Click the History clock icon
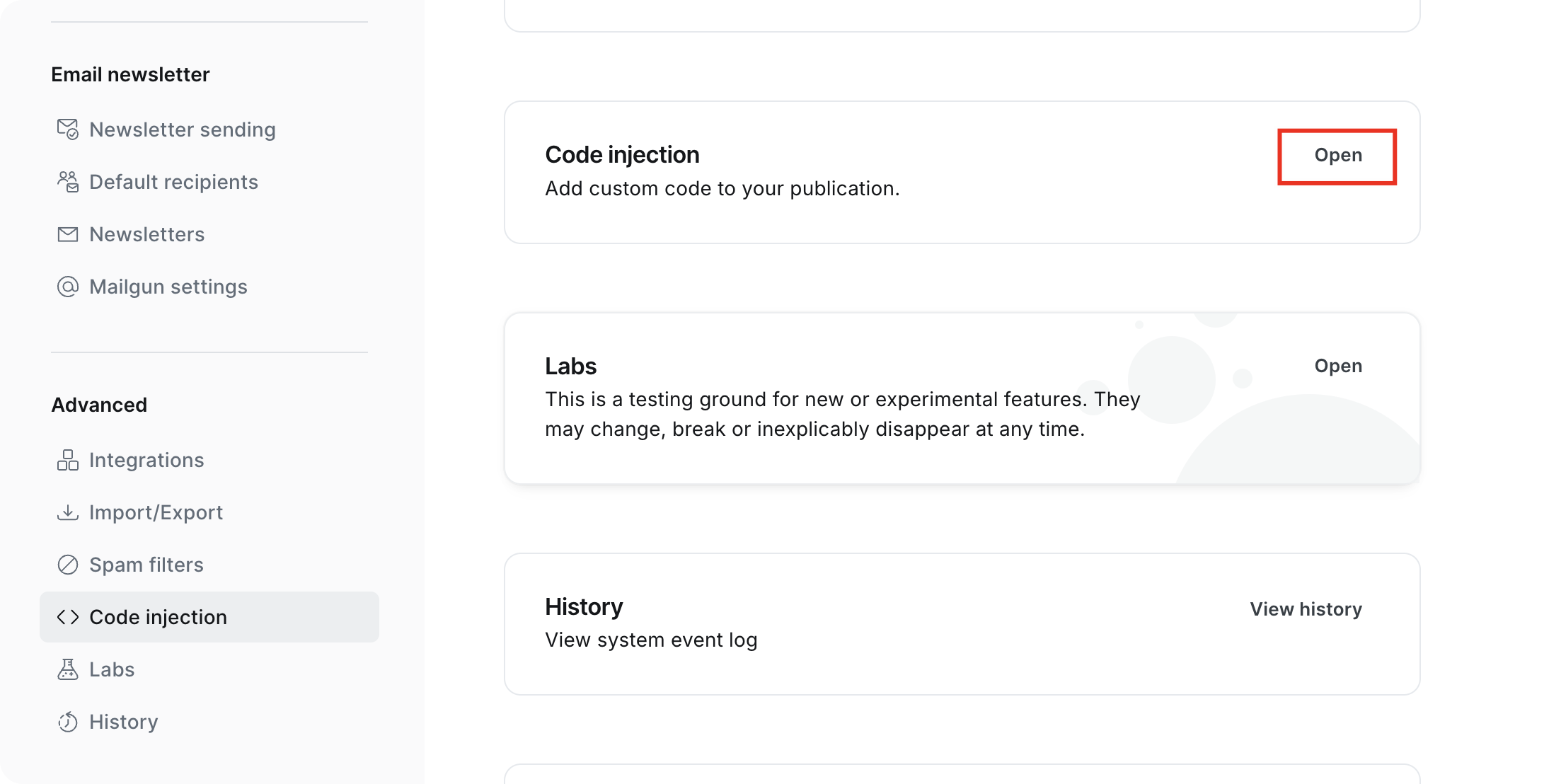 point(68,722)
